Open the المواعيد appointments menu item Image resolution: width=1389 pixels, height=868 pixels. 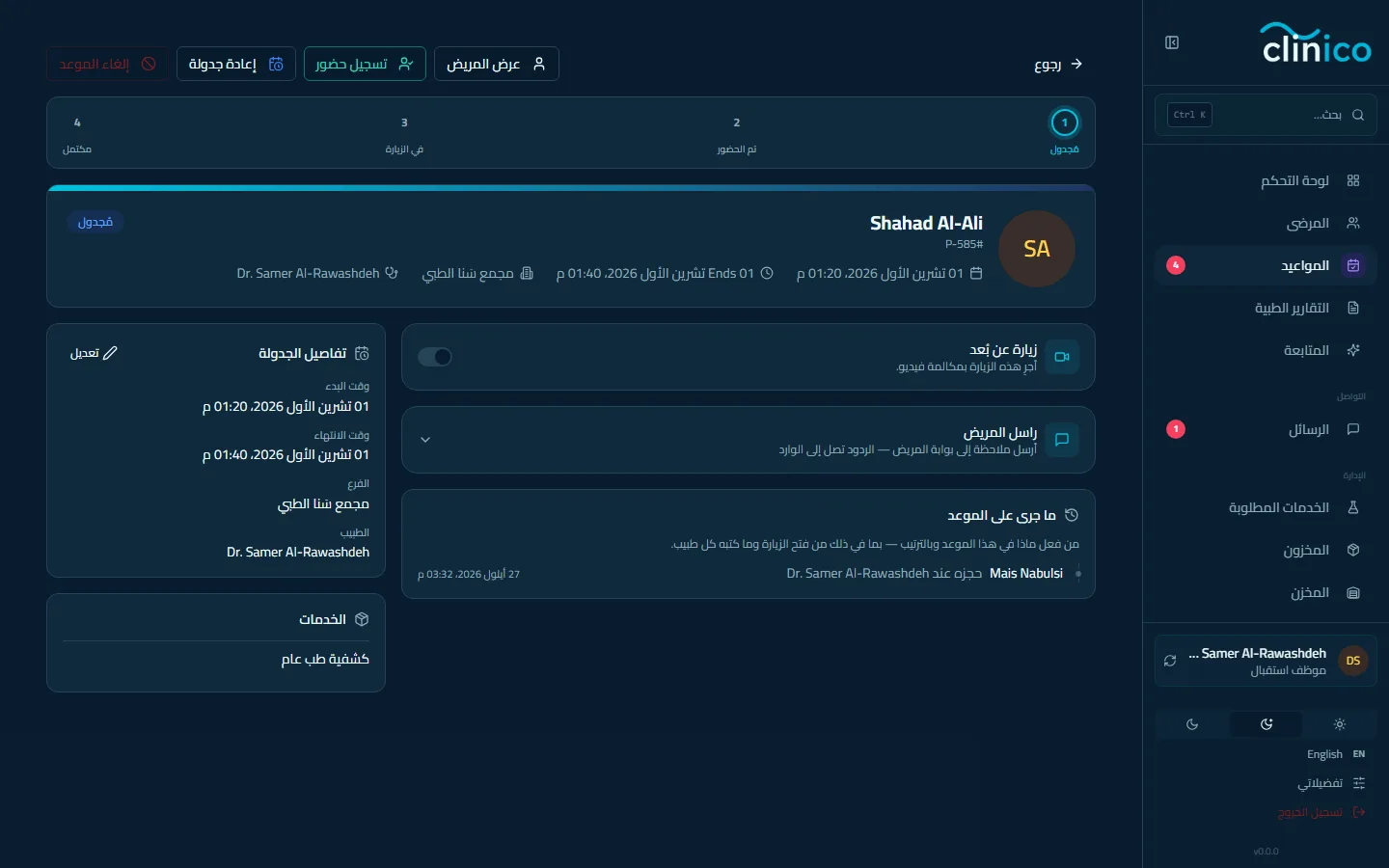[x=1266, y=265]
